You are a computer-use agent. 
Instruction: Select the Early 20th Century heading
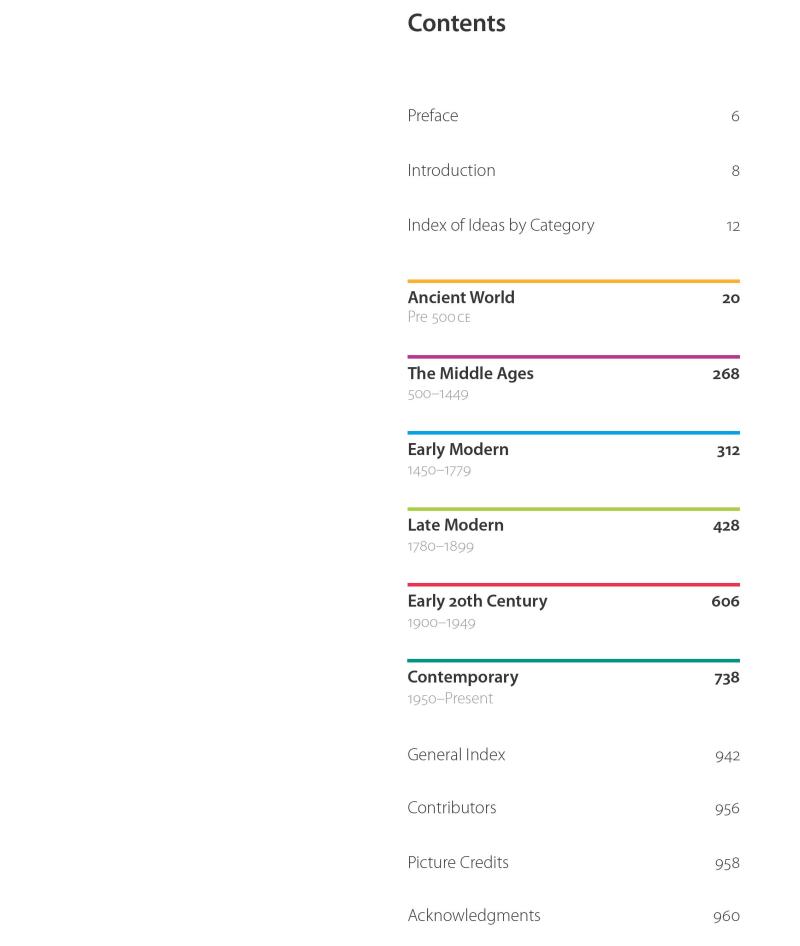point(477,602)
